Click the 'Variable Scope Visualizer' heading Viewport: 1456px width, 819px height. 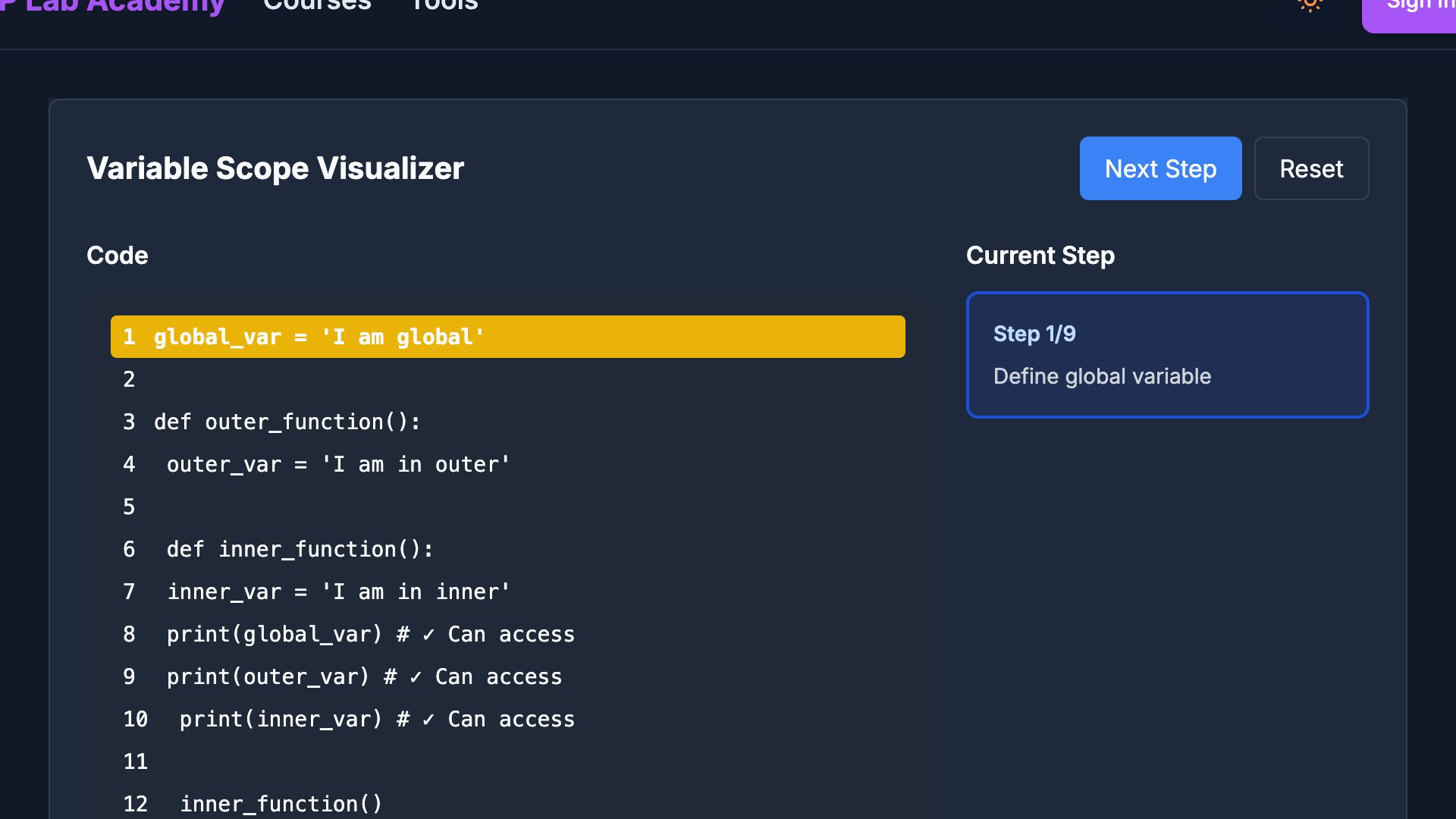click(x=275, y=168)
